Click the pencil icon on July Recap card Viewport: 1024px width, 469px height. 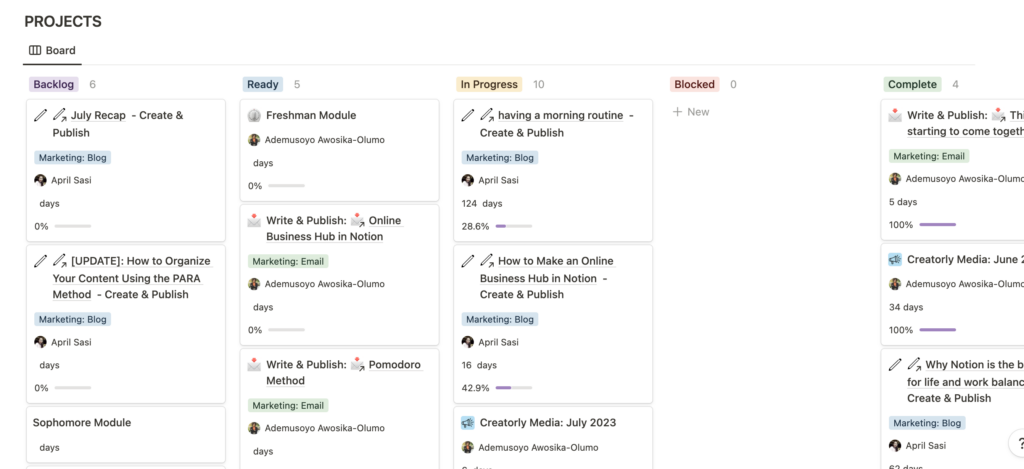tap(40, 116)
